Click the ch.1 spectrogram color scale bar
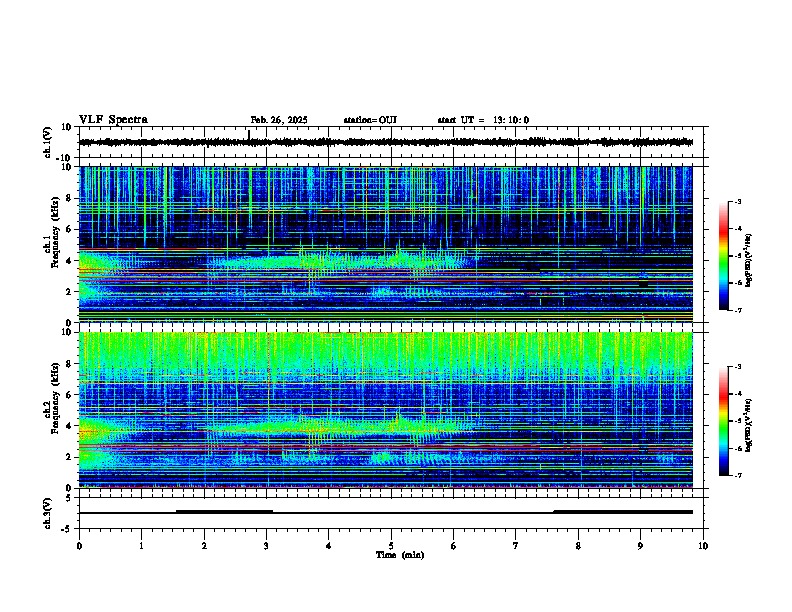 pos(723,256)
